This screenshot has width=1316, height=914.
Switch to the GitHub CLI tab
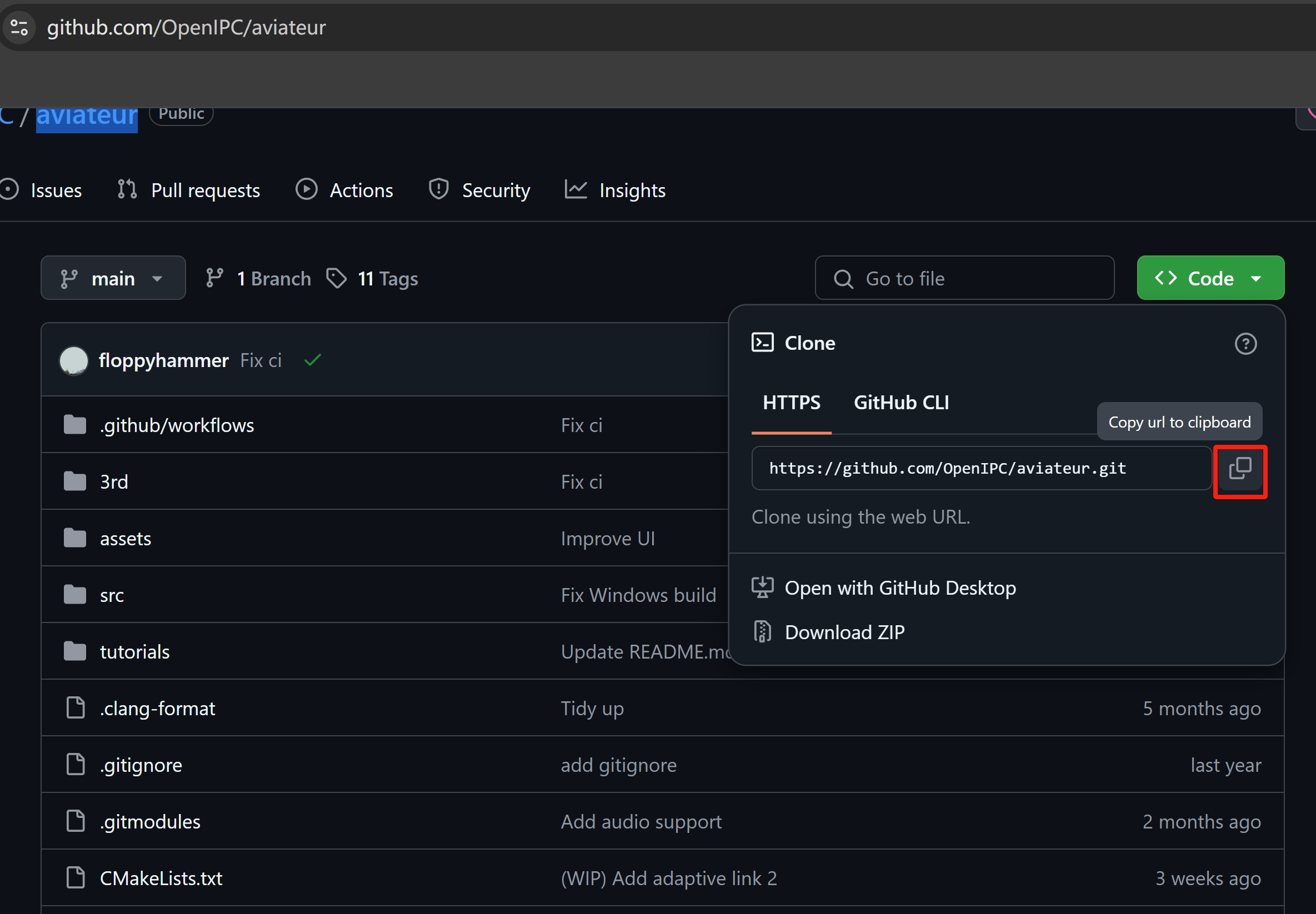click(x=900, y=403)
